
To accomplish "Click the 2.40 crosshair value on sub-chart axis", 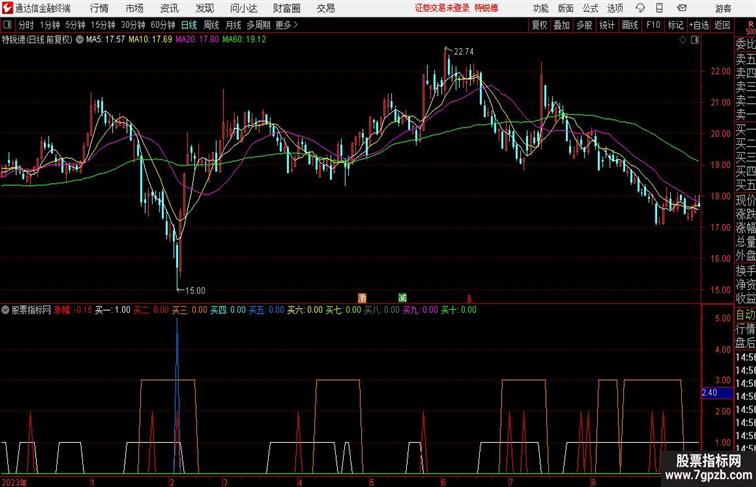I will [x=716, y=393].
